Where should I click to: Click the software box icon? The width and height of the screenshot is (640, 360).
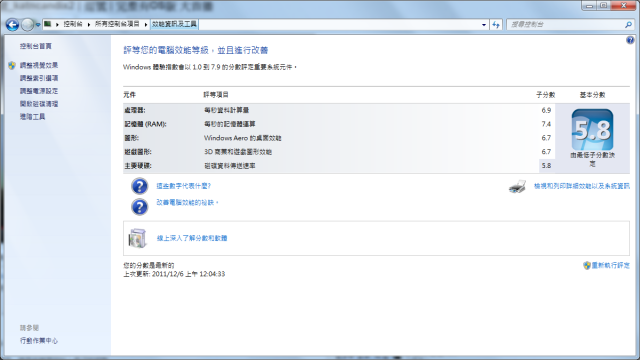click(137, 238)
